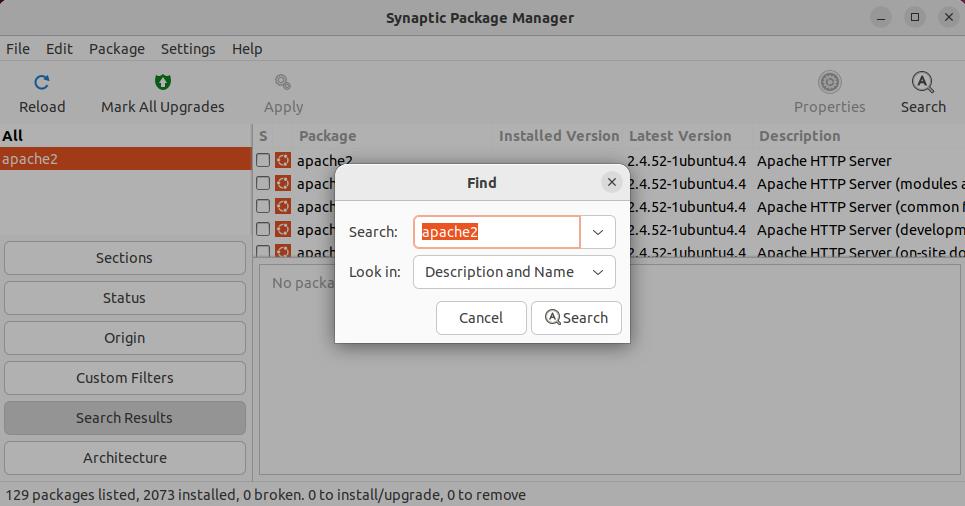Open the Edit menu
Viewport: 965px width, 506px height.
(x=59, y=49)
